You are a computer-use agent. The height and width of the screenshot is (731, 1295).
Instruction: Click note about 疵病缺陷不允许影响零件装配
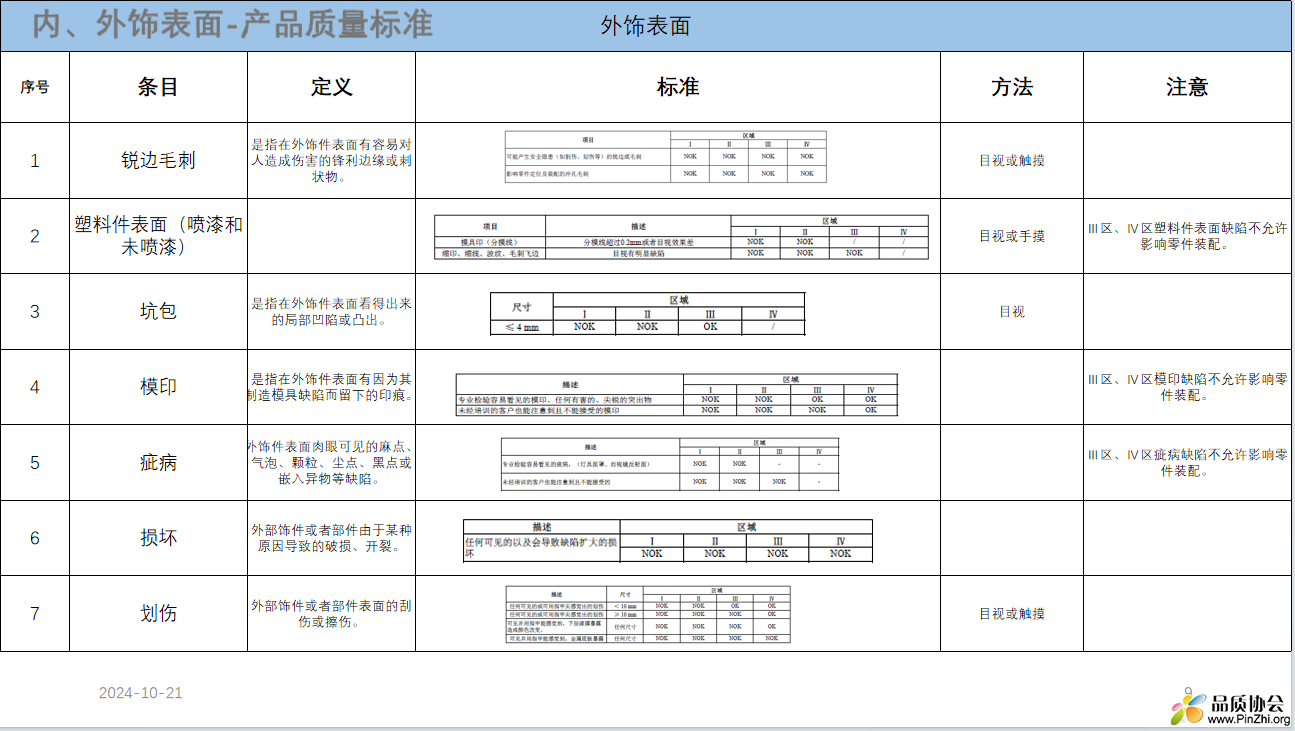point(1187,463)
